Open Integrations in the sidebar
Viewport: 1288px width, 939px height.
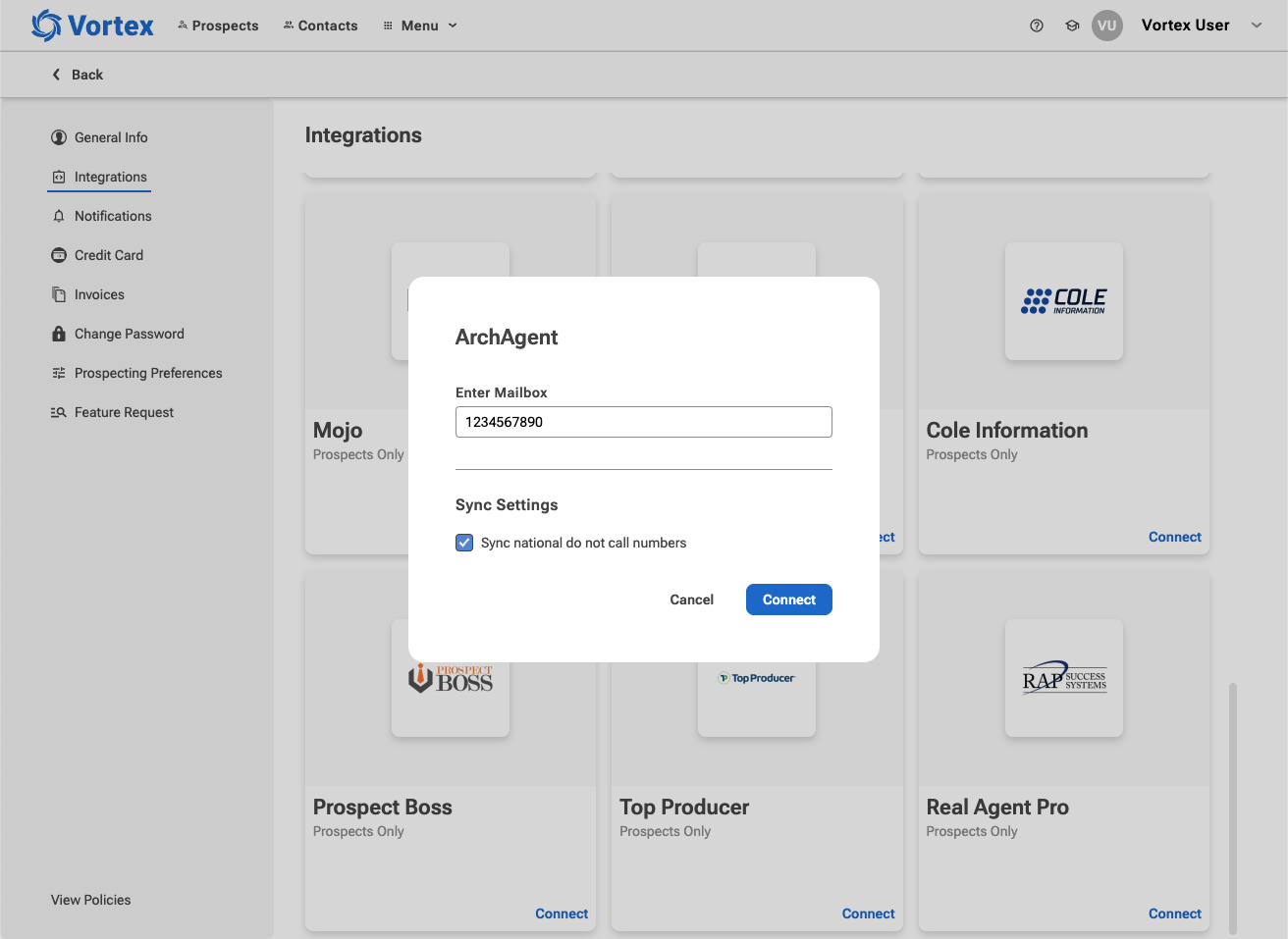pos(99,177)
